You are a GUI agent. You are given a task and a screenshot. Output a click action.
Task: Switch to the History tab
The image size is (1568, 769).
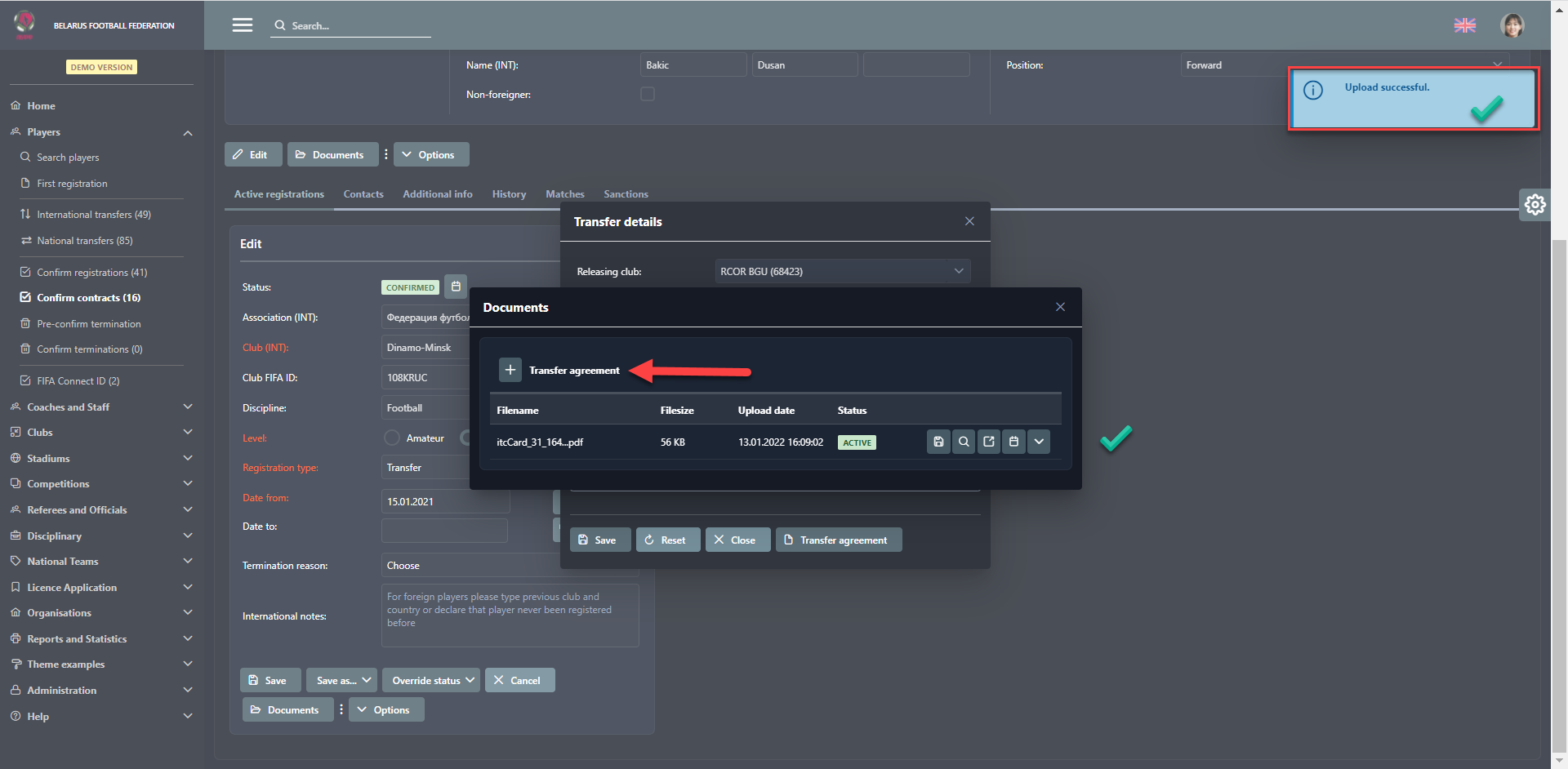tap(509, 194)
